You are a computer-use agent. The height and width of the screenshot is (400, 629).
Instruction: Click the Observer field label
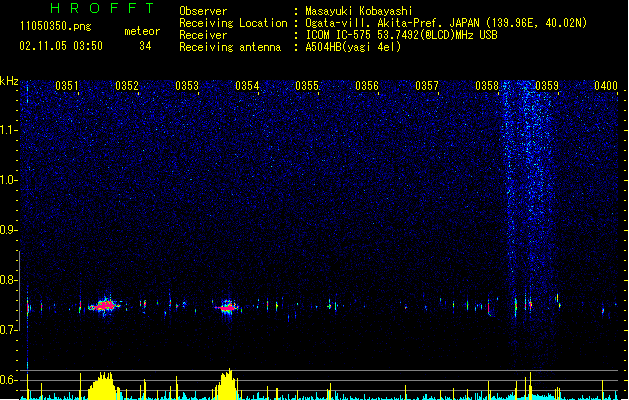tap(203, 11)
